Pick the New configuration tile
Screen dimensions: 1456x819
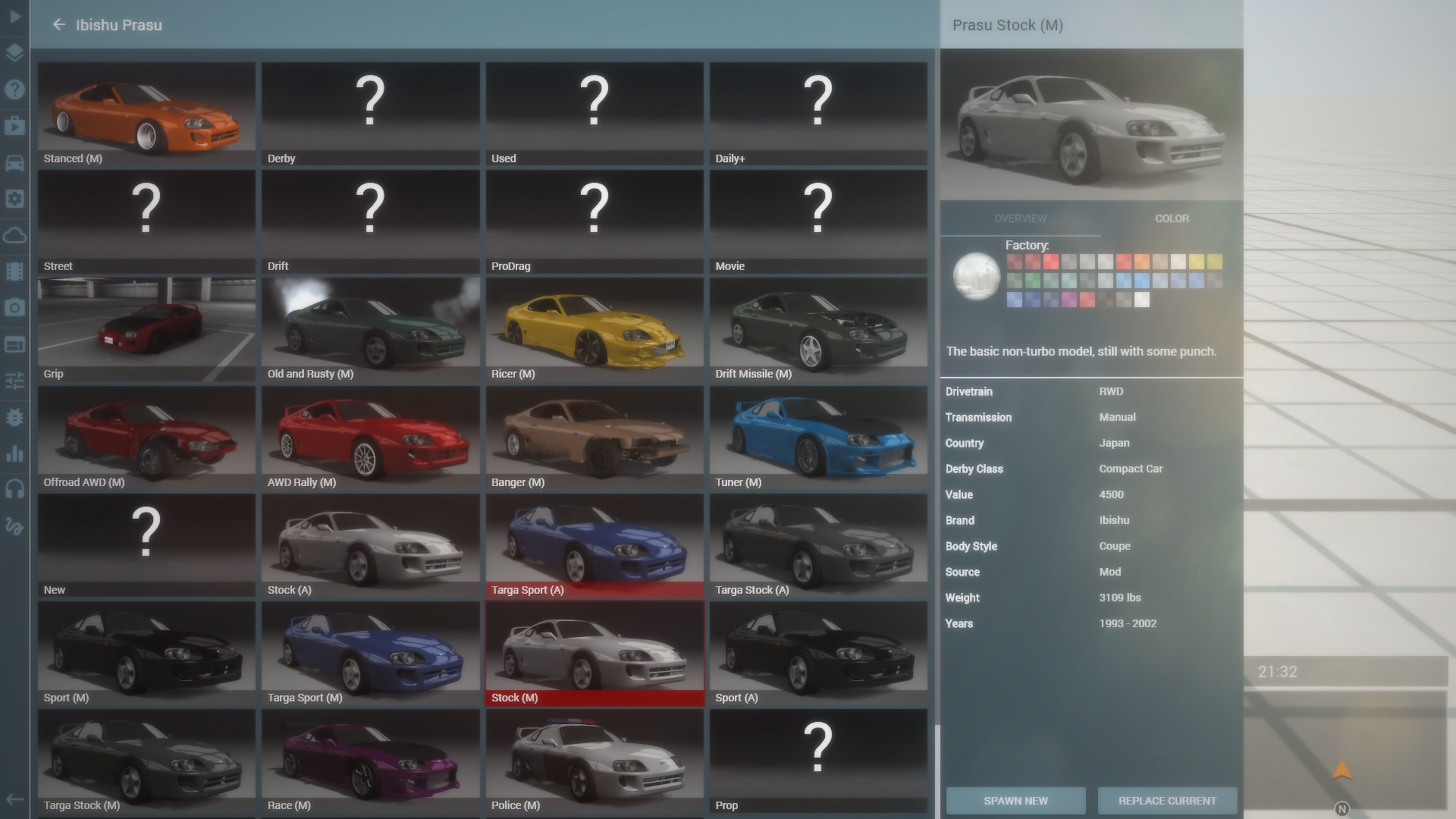click(x=146, y=545)
